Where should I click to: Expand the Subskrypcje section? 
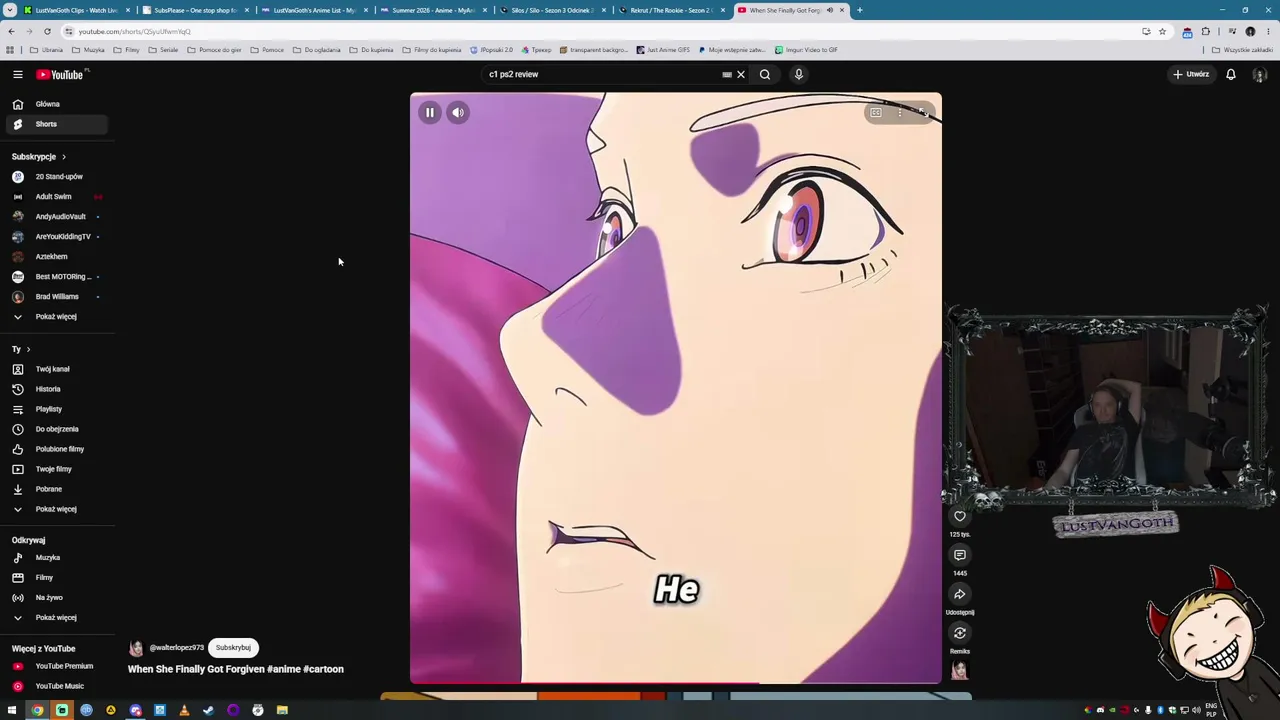39,157
